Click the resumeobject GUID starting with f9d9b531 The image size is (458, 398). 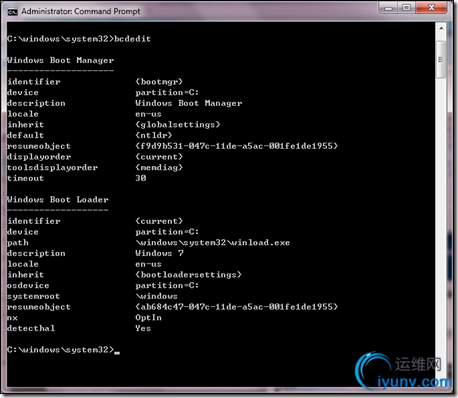[x=236, y=146]
